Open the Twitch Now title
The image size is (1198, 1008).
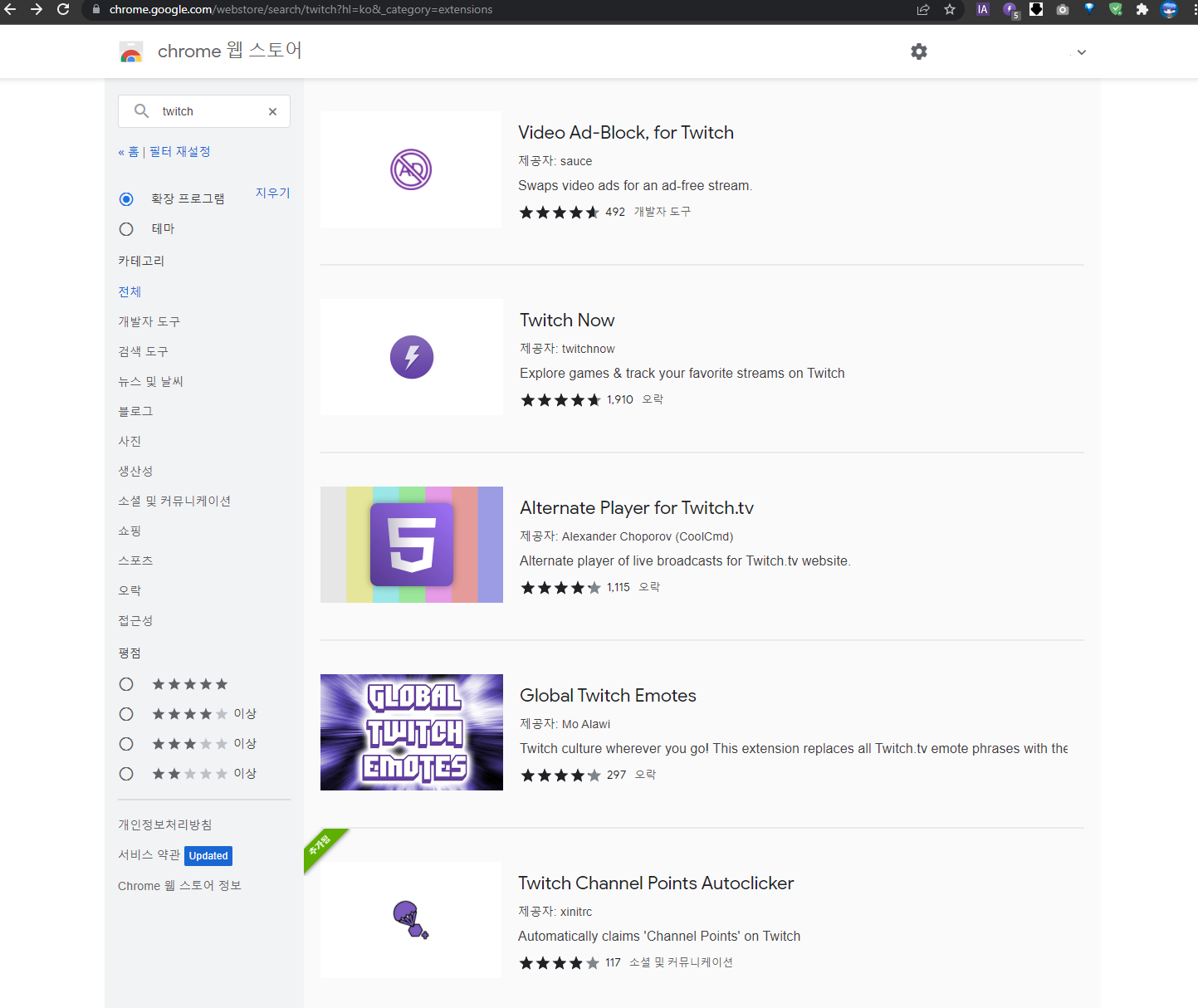point(567,321)
